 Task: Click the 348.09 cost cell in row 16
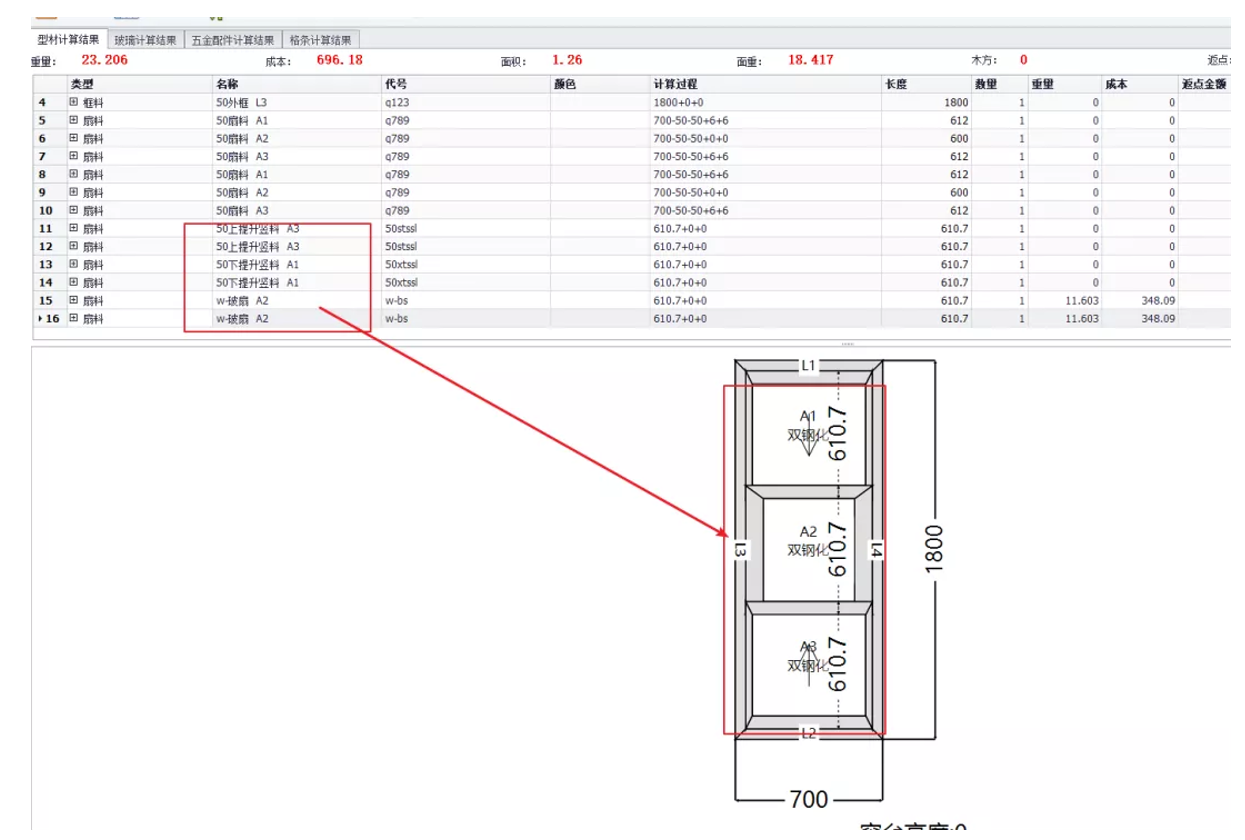click(x=1156, y=319)
